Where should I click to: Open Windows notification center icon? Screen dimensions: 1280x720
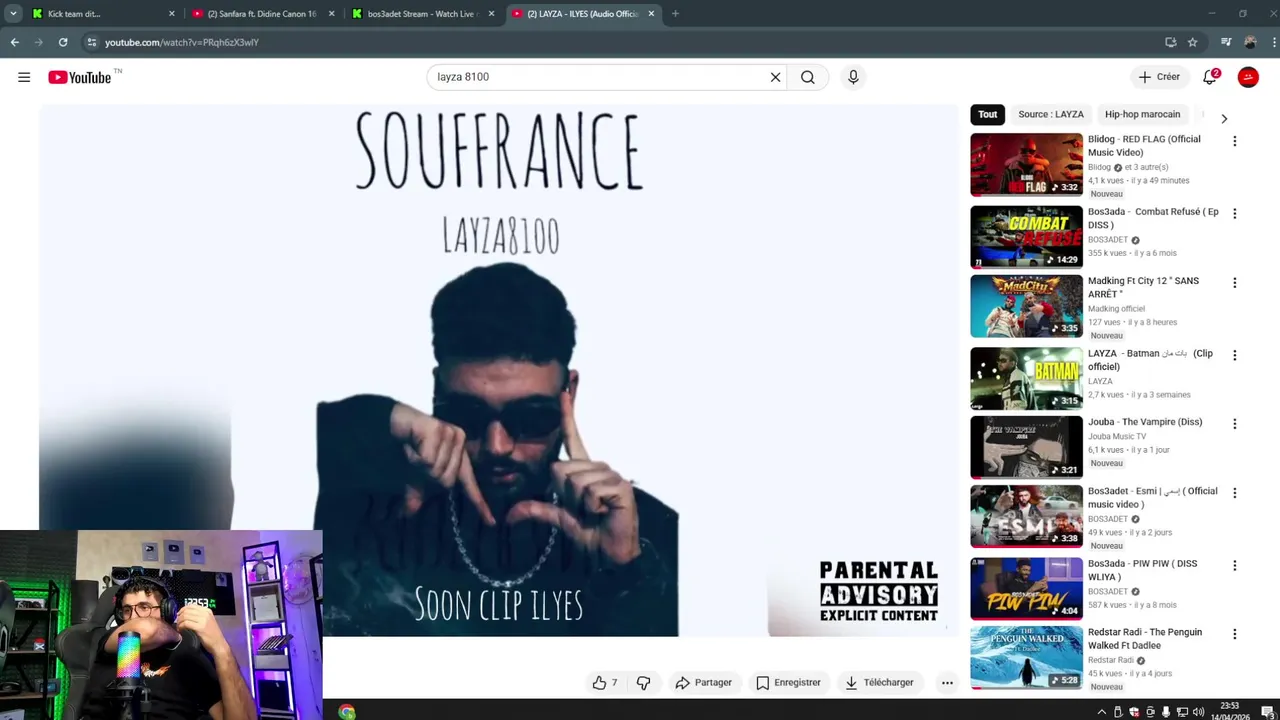[x=1267, y=712]
